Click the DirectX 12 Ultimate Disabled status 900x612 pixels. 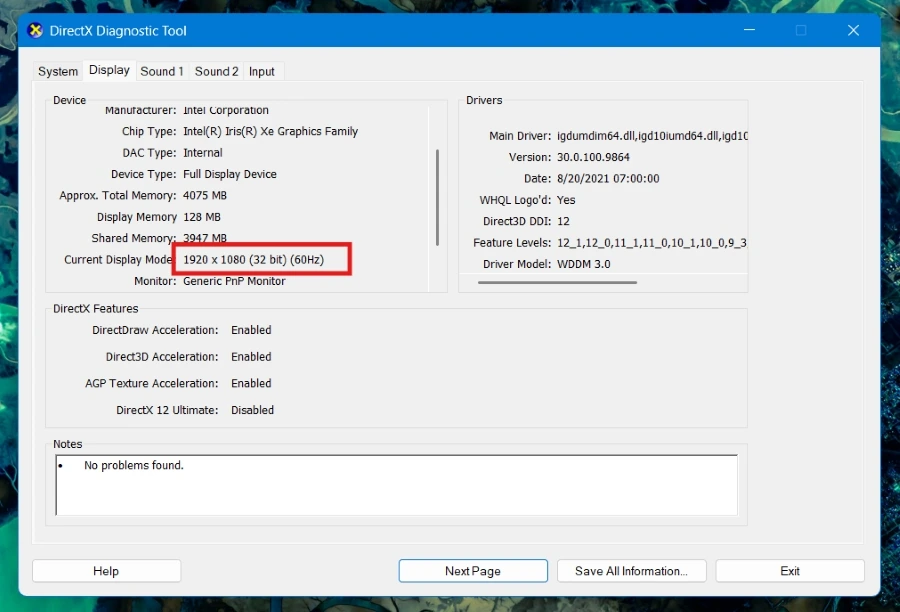pos(253,410)
